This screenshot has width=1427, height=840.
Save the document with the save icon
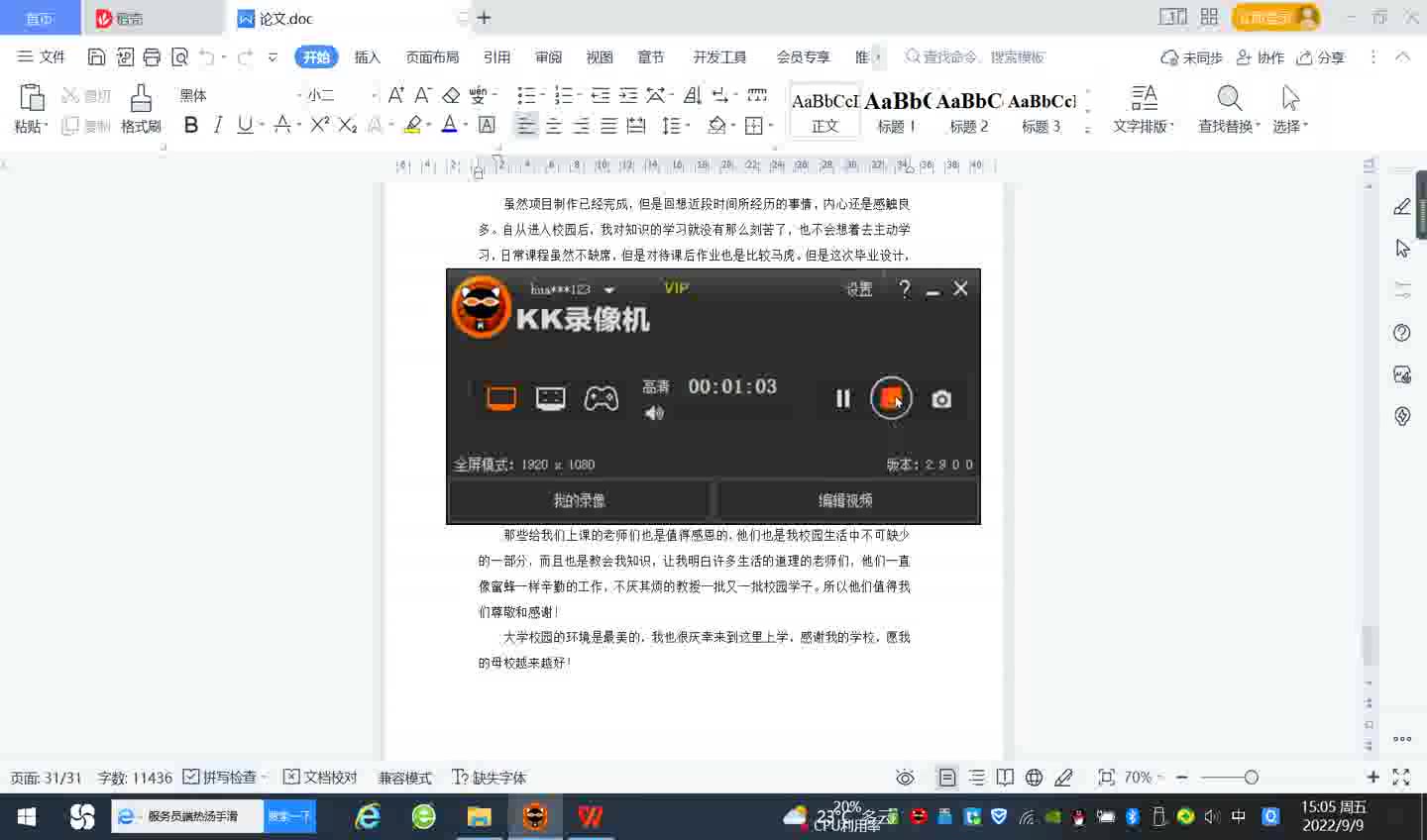click(x=96, y=56)
